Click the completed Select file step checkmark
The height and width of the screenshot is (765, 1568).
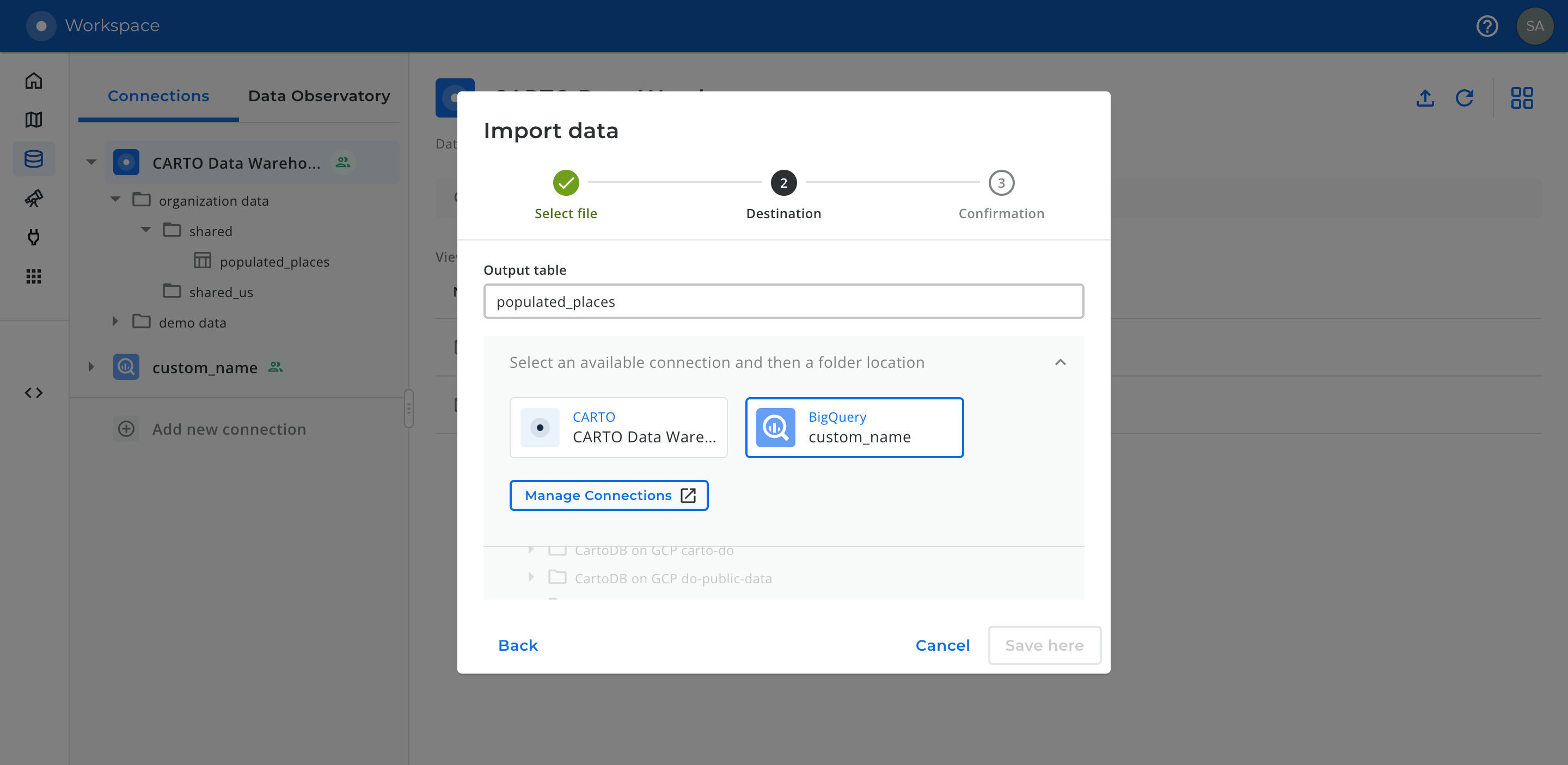point(566,182)
